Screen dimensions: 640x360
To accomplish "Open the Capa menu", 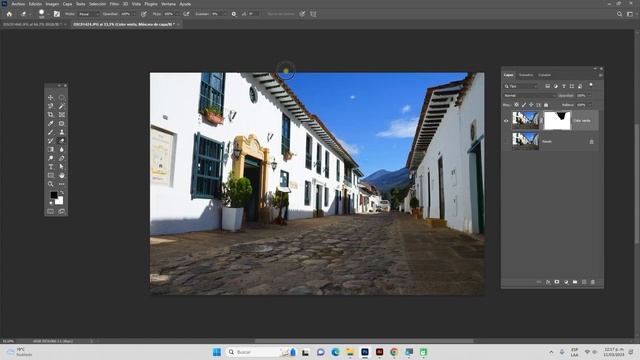I will (x=67, y=4).
